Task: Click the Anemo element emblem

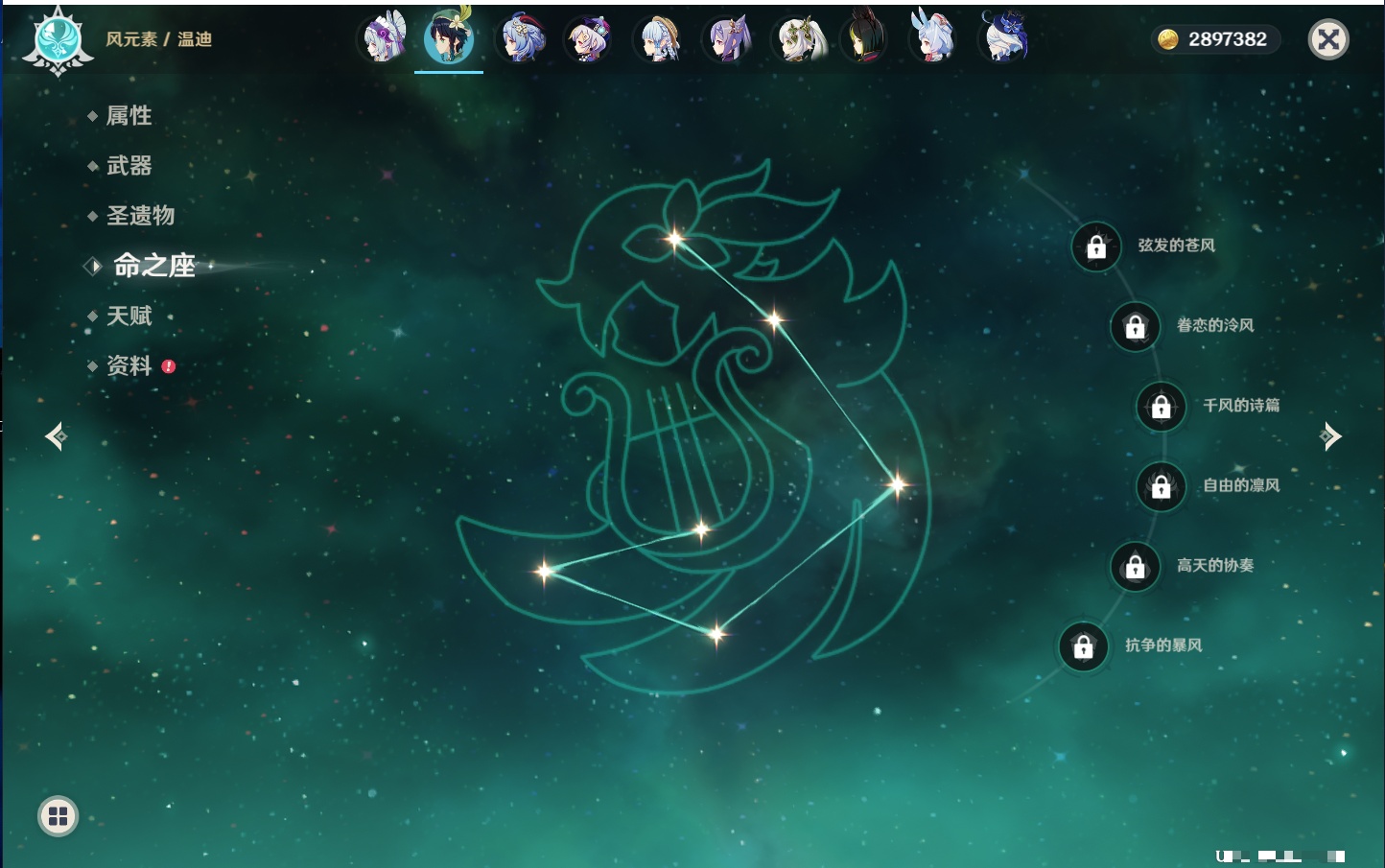Action: (x=58, y=40)
